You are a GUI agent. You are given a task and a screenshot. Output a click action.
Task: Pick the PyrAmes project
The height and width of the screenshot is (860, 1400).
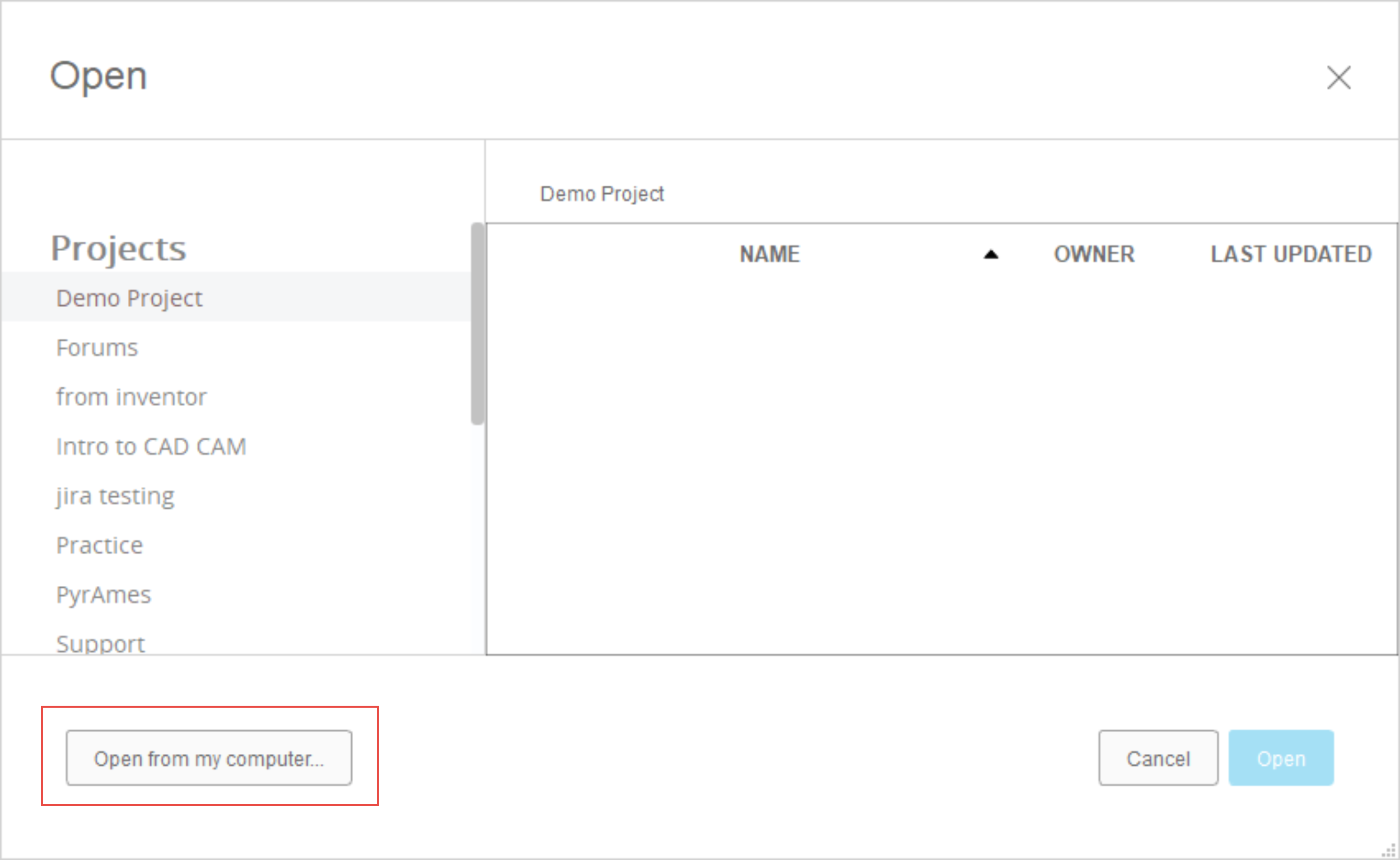click(x=103, y=594)
